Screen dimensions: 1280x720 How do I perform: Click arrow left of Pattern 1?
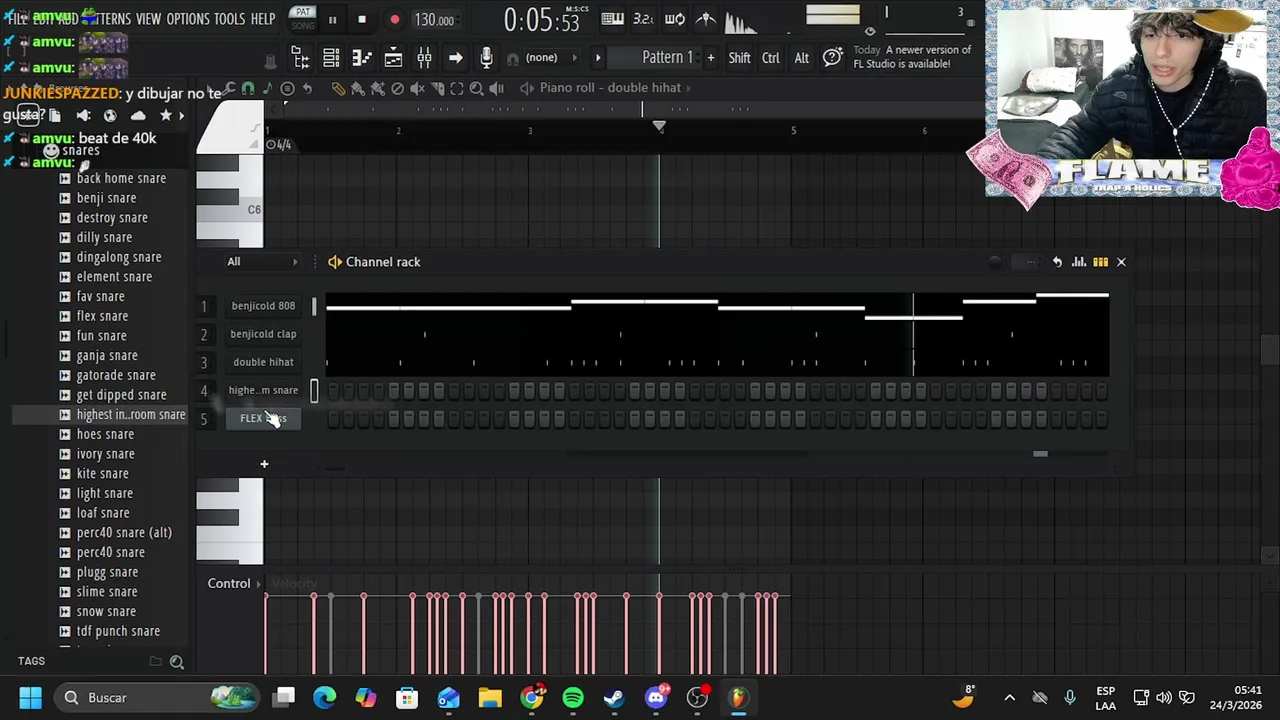coord(598,58)
